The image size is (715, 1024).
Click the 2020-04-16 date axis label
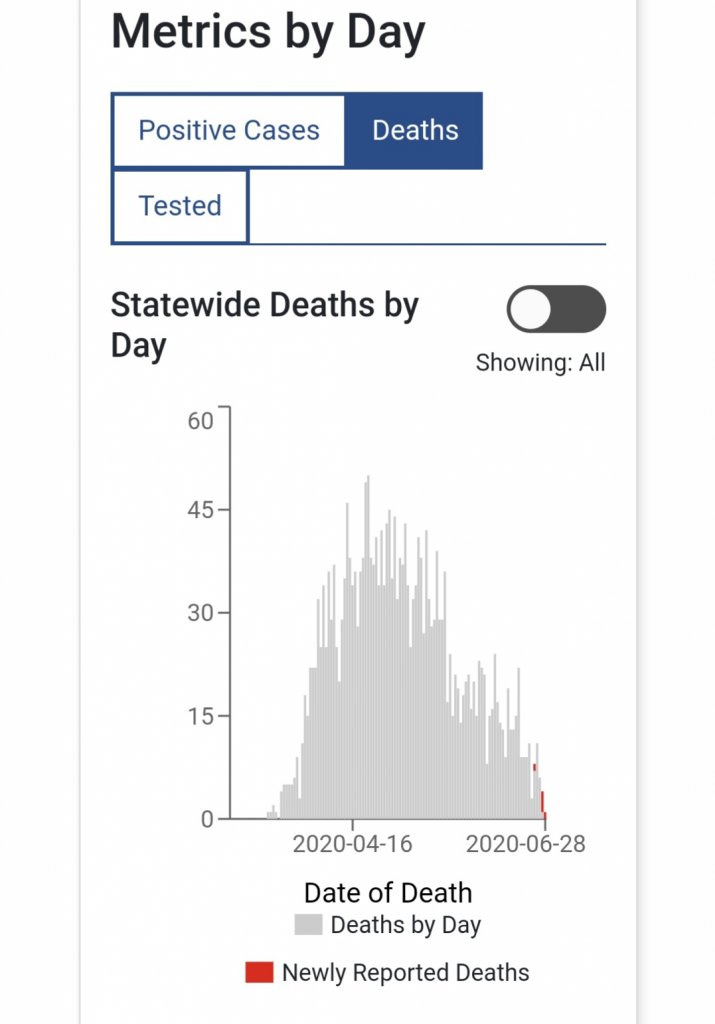(x=352, y=844)
